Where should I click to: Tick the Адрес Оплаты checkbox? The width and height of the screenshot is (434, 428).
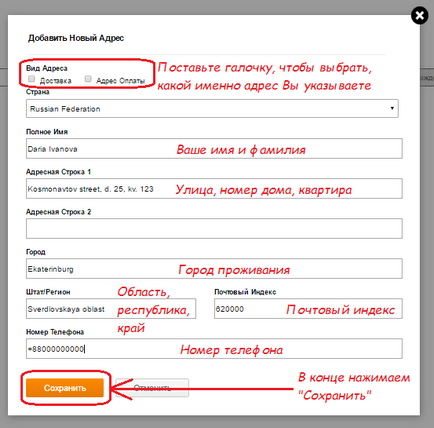coord(88,79)
